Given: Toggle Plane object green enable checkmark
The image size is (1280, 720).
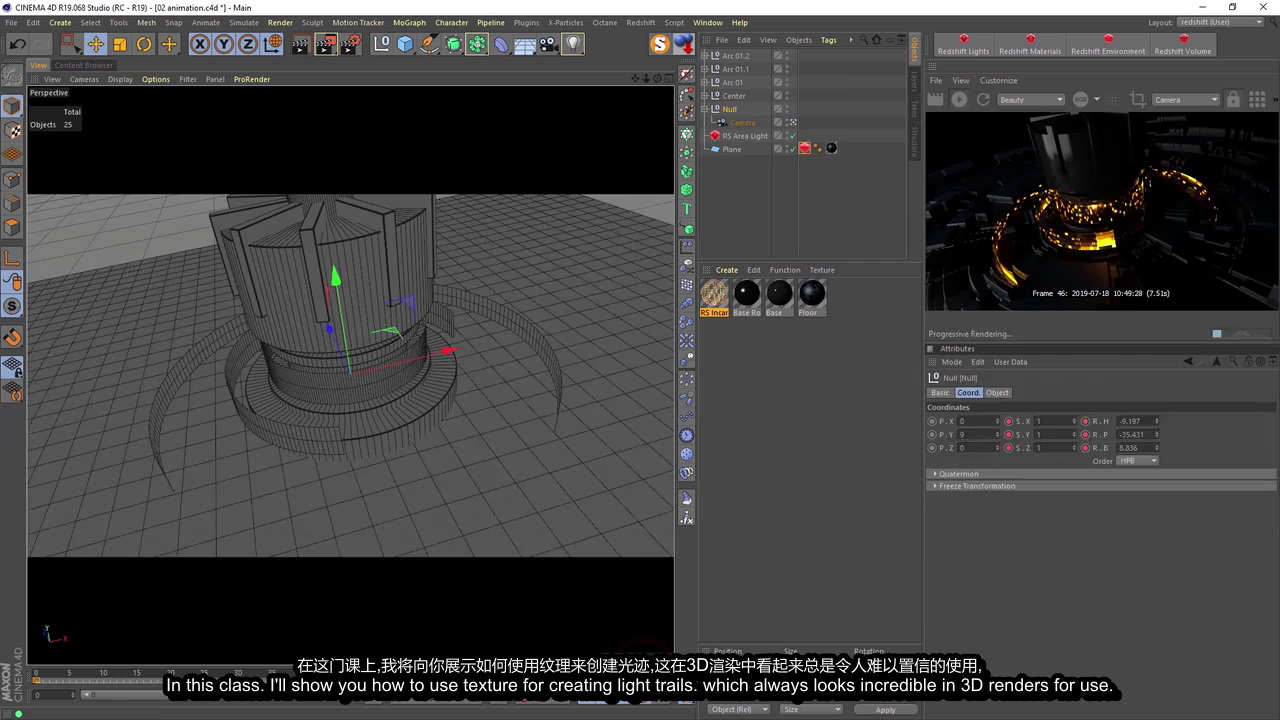Looking at the screenshot, I should [792, 149].
